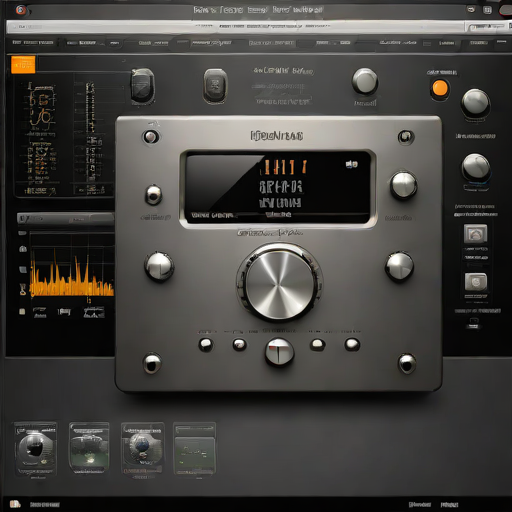
Task: Click the silver knob directly under the orange button's right
Action: 476,103
